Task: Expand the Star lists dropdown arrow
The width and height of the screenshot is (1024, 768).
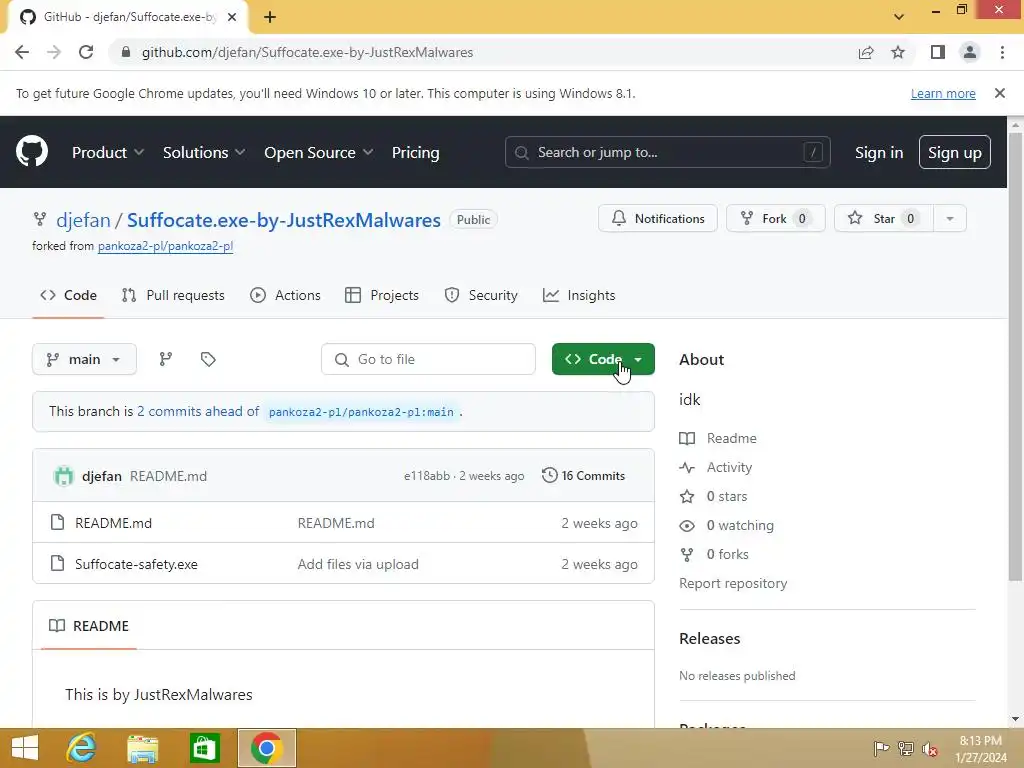Action: (950, 219)
